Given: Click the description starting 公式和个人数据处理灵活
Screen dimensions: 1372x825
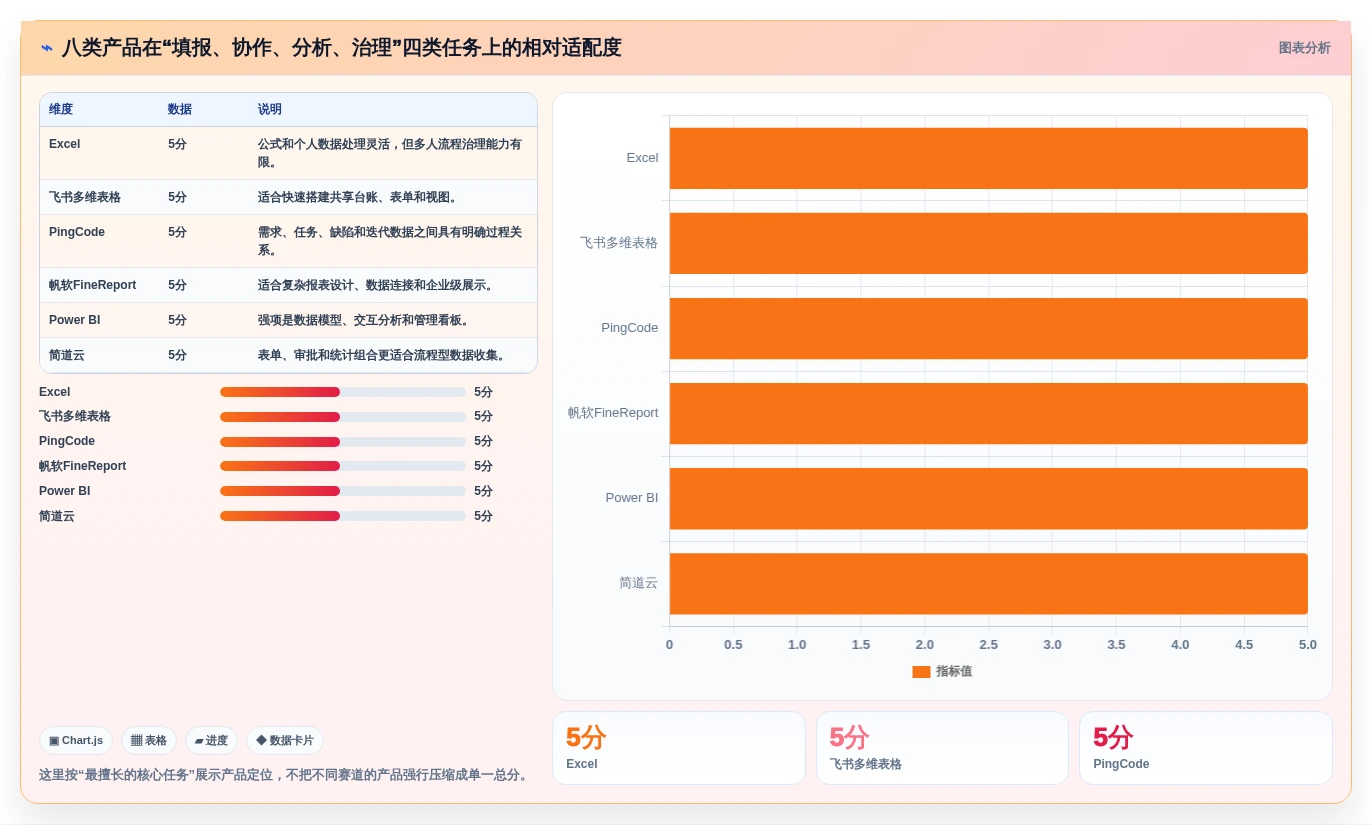Looking at the screenshot, I should tap(390, 153).
